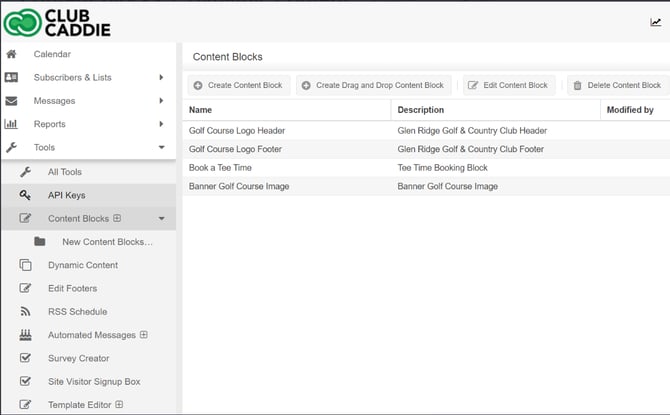Click the New Content Blocks folder icon
The width and height of the screenshot is (670, 415).
pyautogui.click(x=40, y=242)
